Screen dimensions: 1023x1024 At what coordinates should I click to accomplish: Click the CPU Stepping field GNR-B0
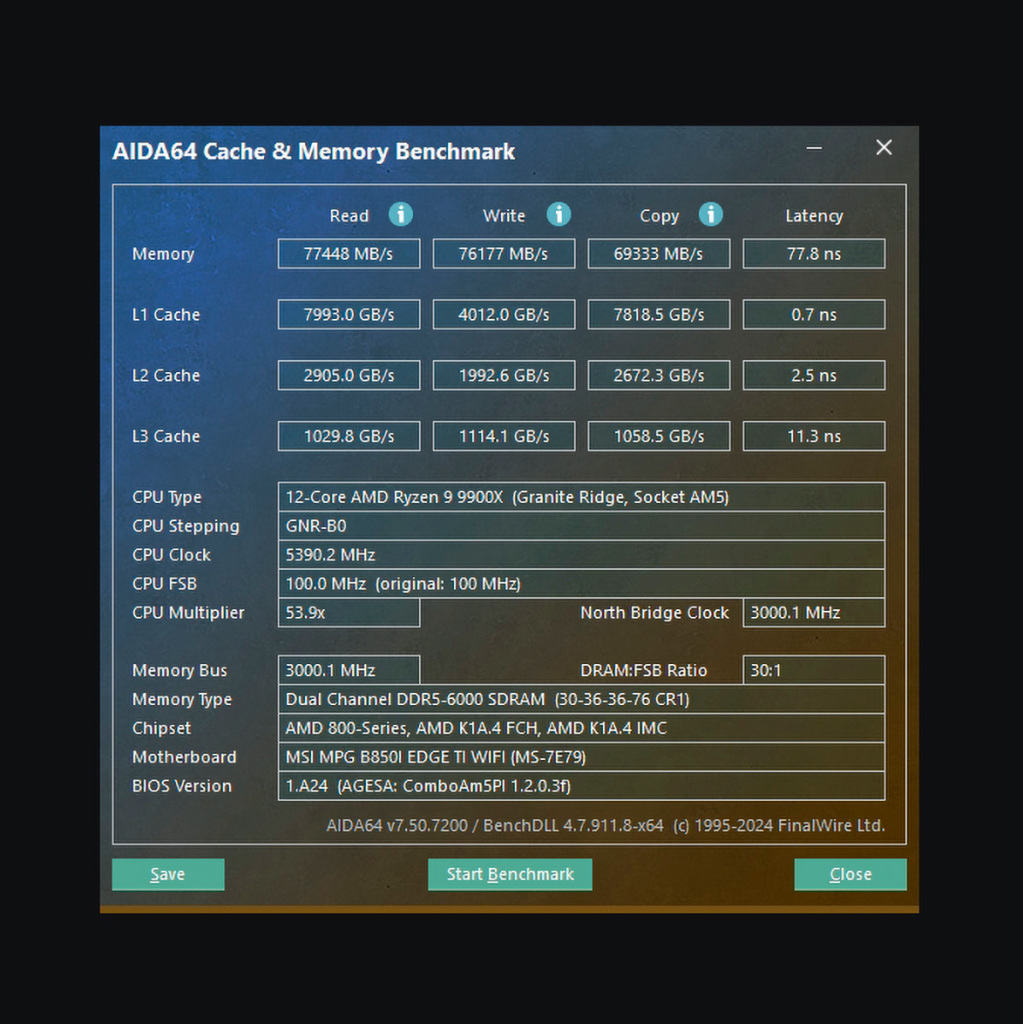(x=581, y=526)
